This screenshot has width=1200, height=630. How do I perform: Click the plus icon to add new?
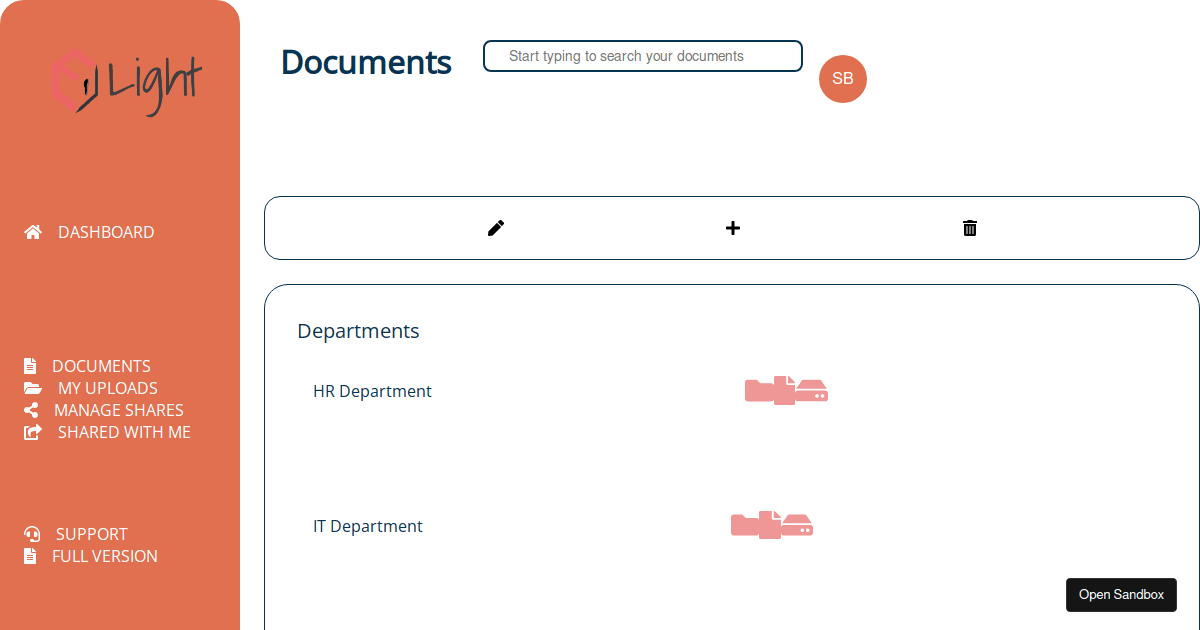[733, 228]
